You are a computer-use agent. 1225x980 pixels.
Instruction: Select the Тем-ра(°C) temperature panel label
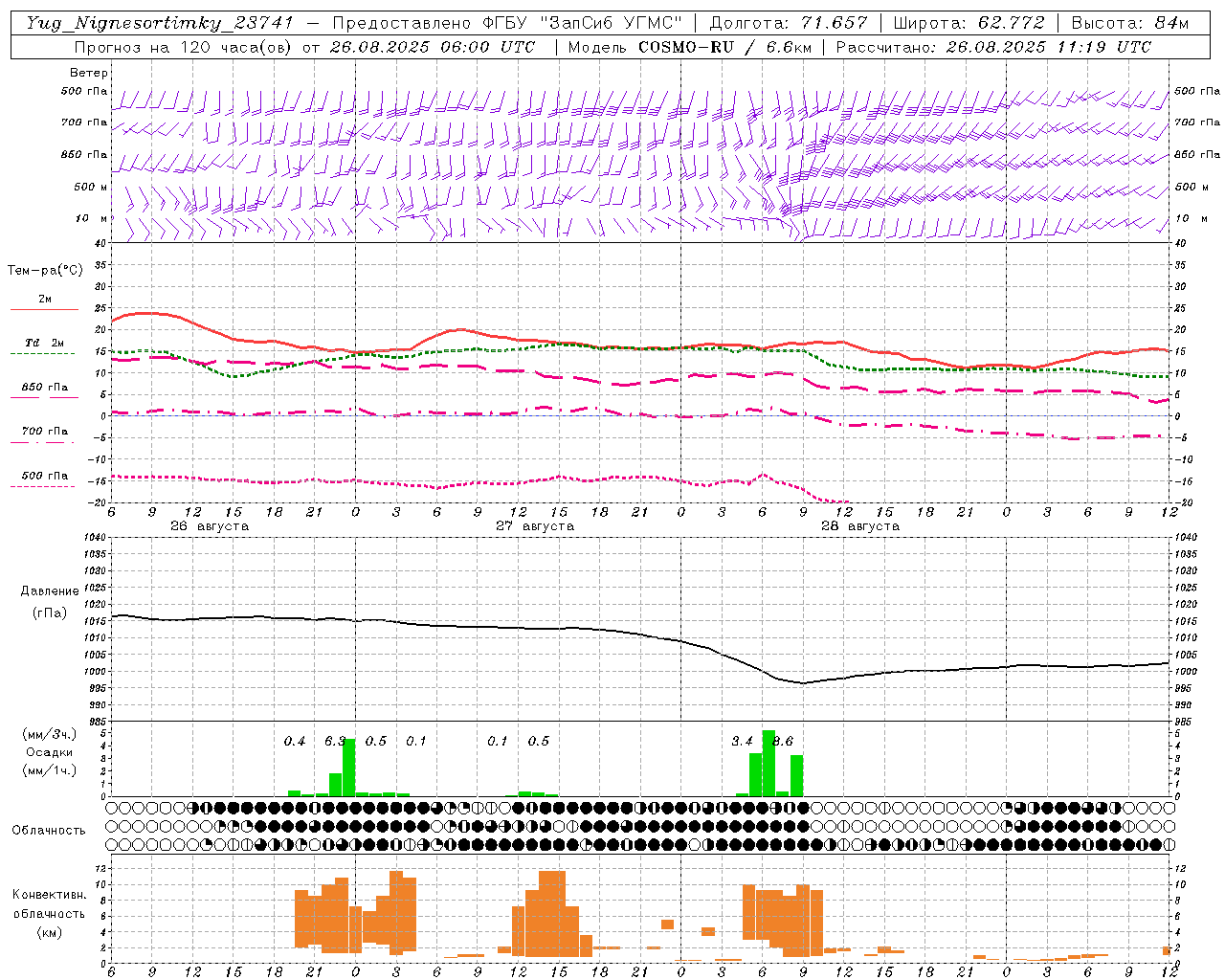[x=45, y=271]
